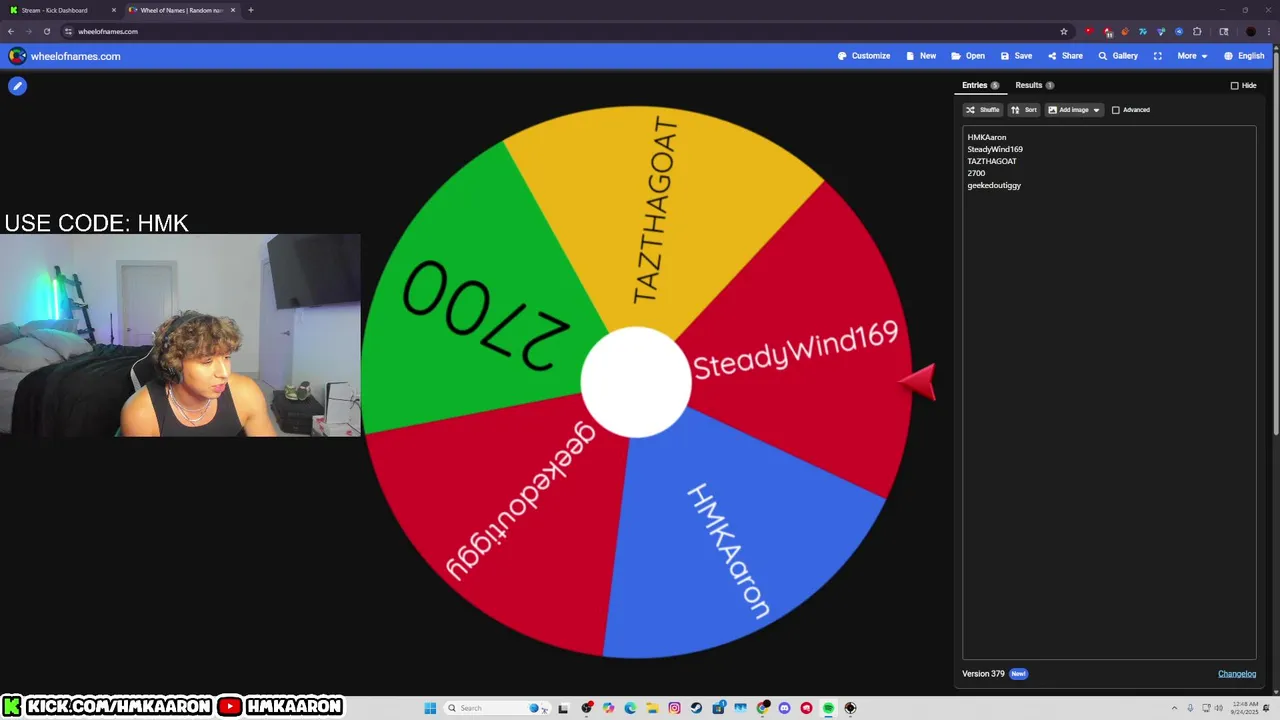Open a new browser tab
Viewport: 1280px width, 720px height.
point(251,10)
